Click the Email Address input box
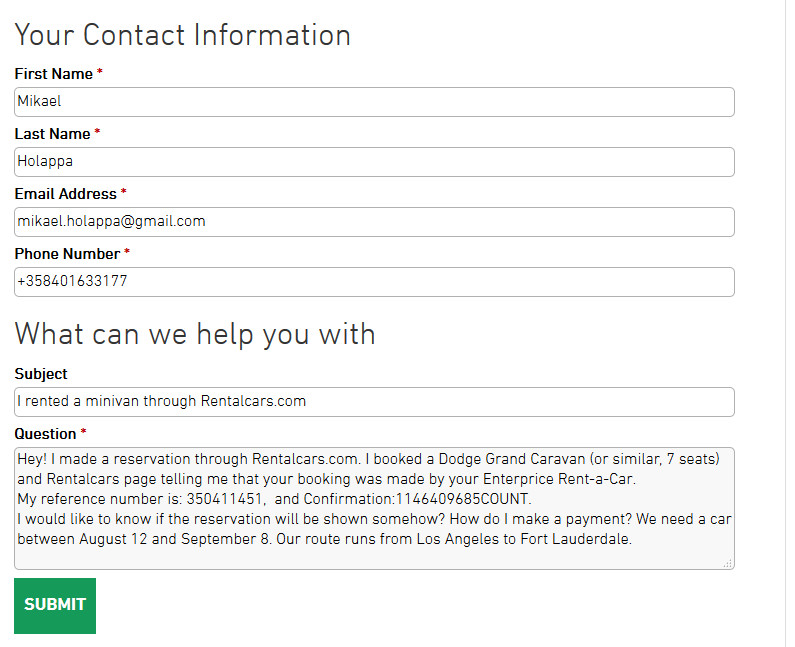The height and width of the screenshot is (647, 795). coord(374,222)
